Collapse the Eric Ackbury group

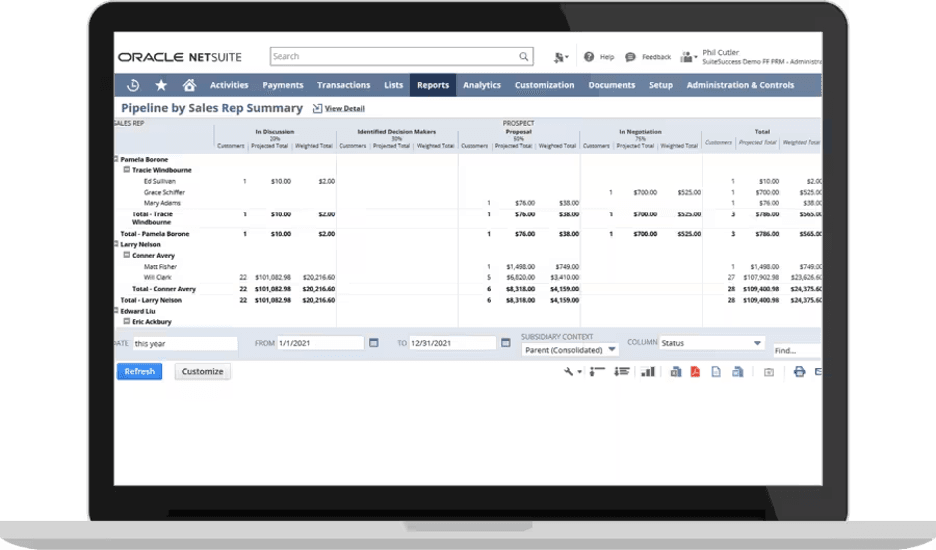click(x=127, y=321)
